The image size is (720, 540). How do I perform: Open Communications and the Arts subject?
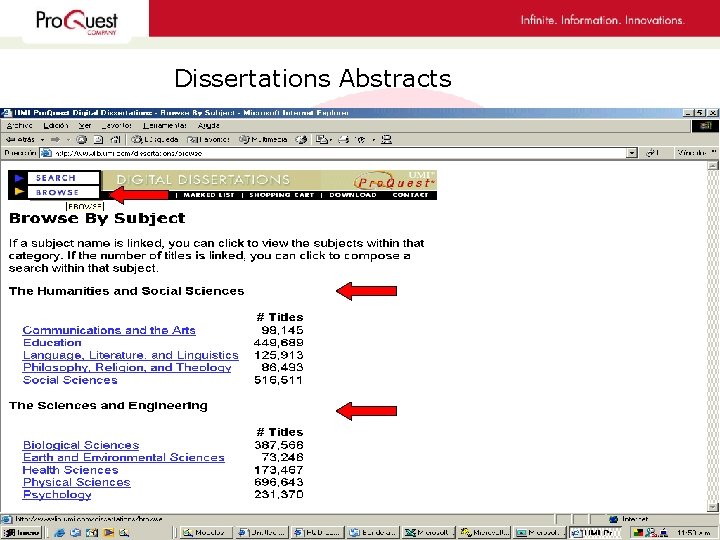point(109,330)
